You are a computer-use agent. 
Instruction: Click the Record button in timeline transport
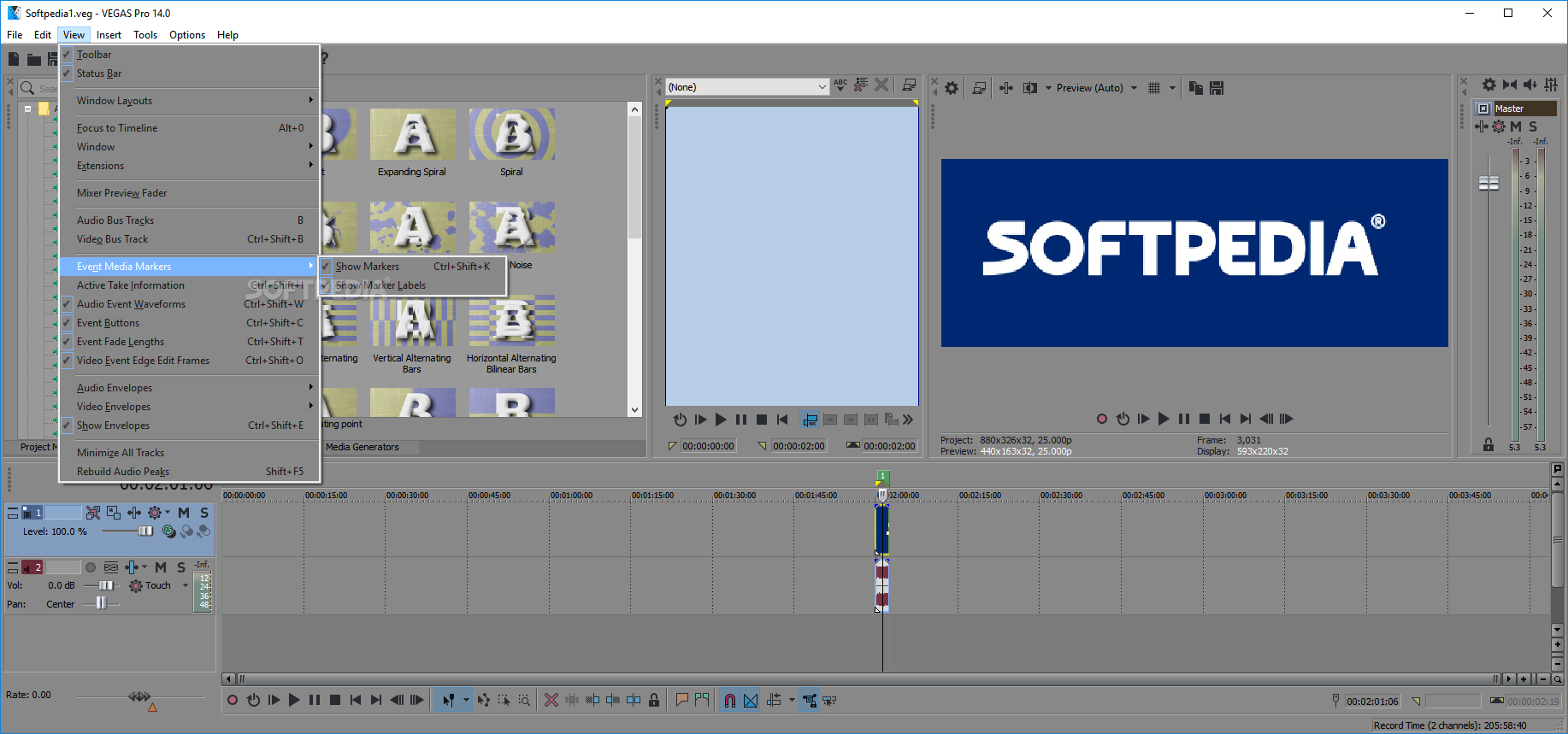pyautogui.click(x=232, y=700)
